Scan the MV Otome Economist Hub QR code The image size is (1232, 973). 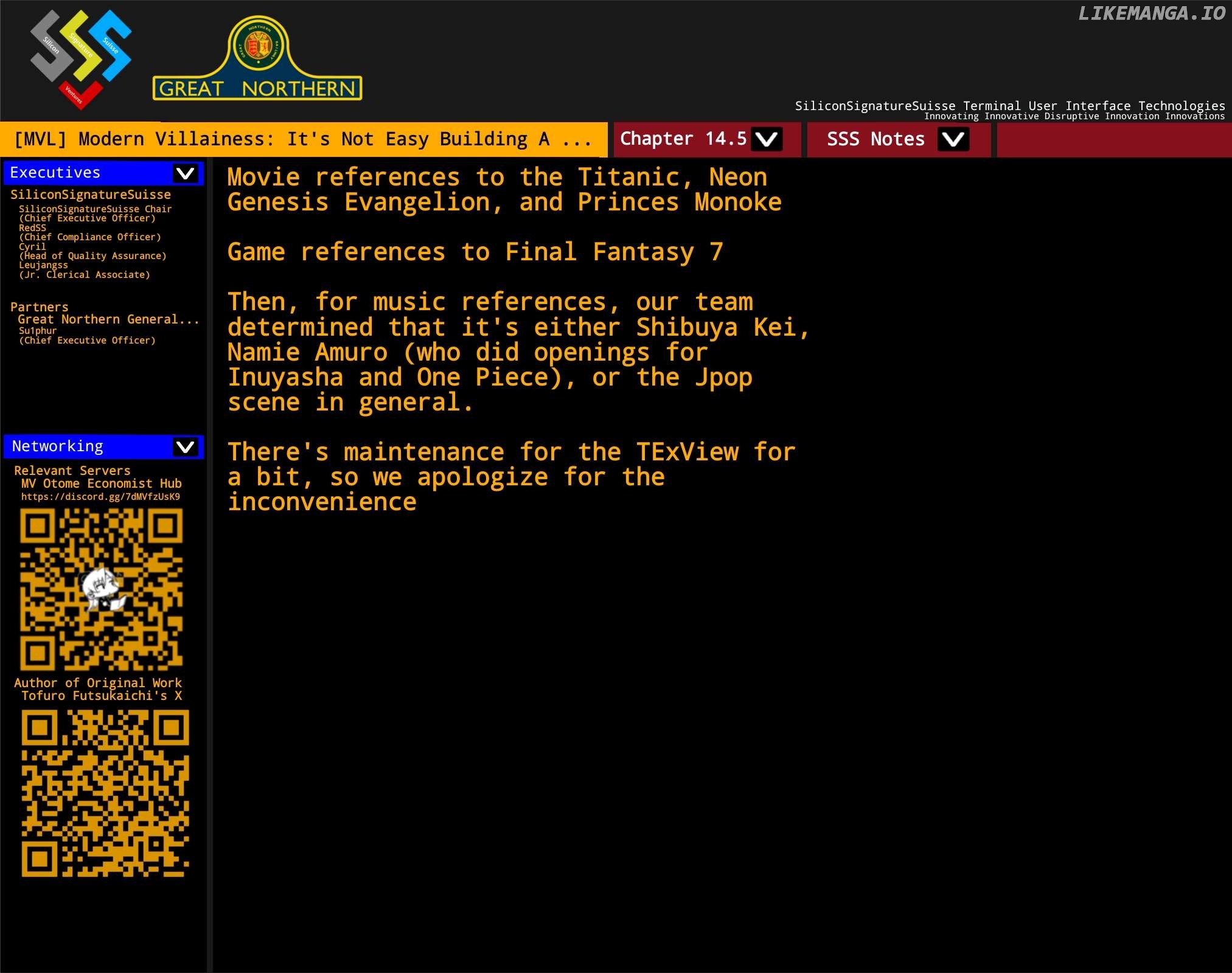101,589
